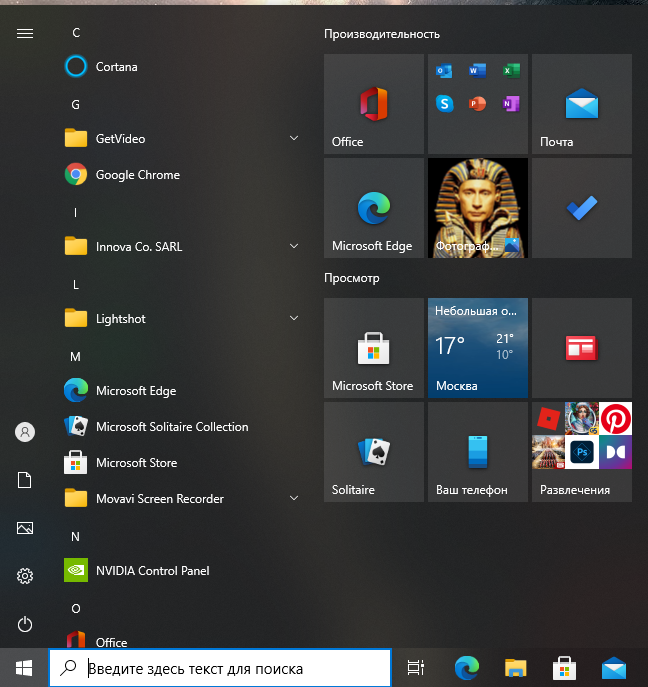
Task: Jump to letter L in the app list
Action: tap(75, 285)
